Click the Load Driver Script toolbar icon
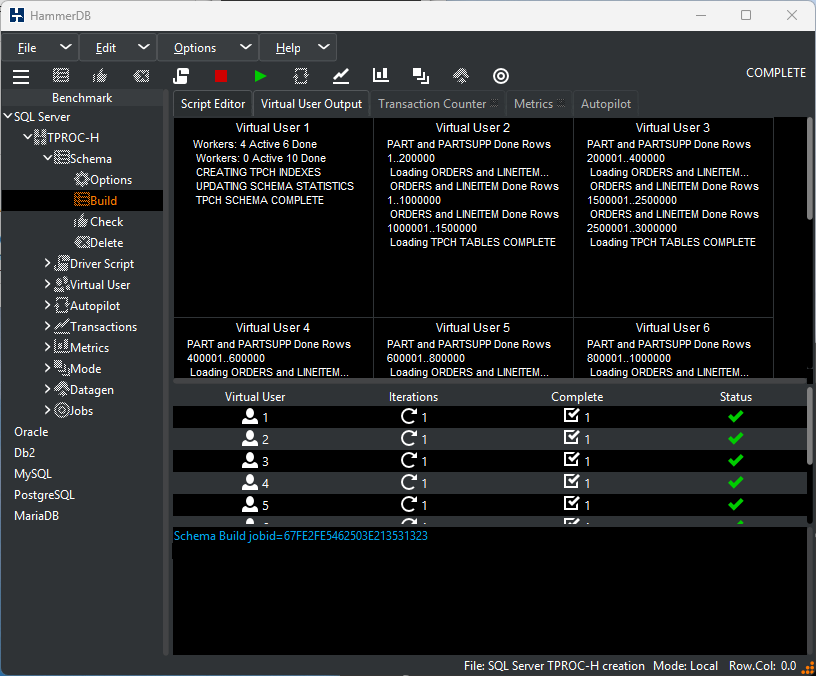Screen dimensions: 816x676 [181, 76]
